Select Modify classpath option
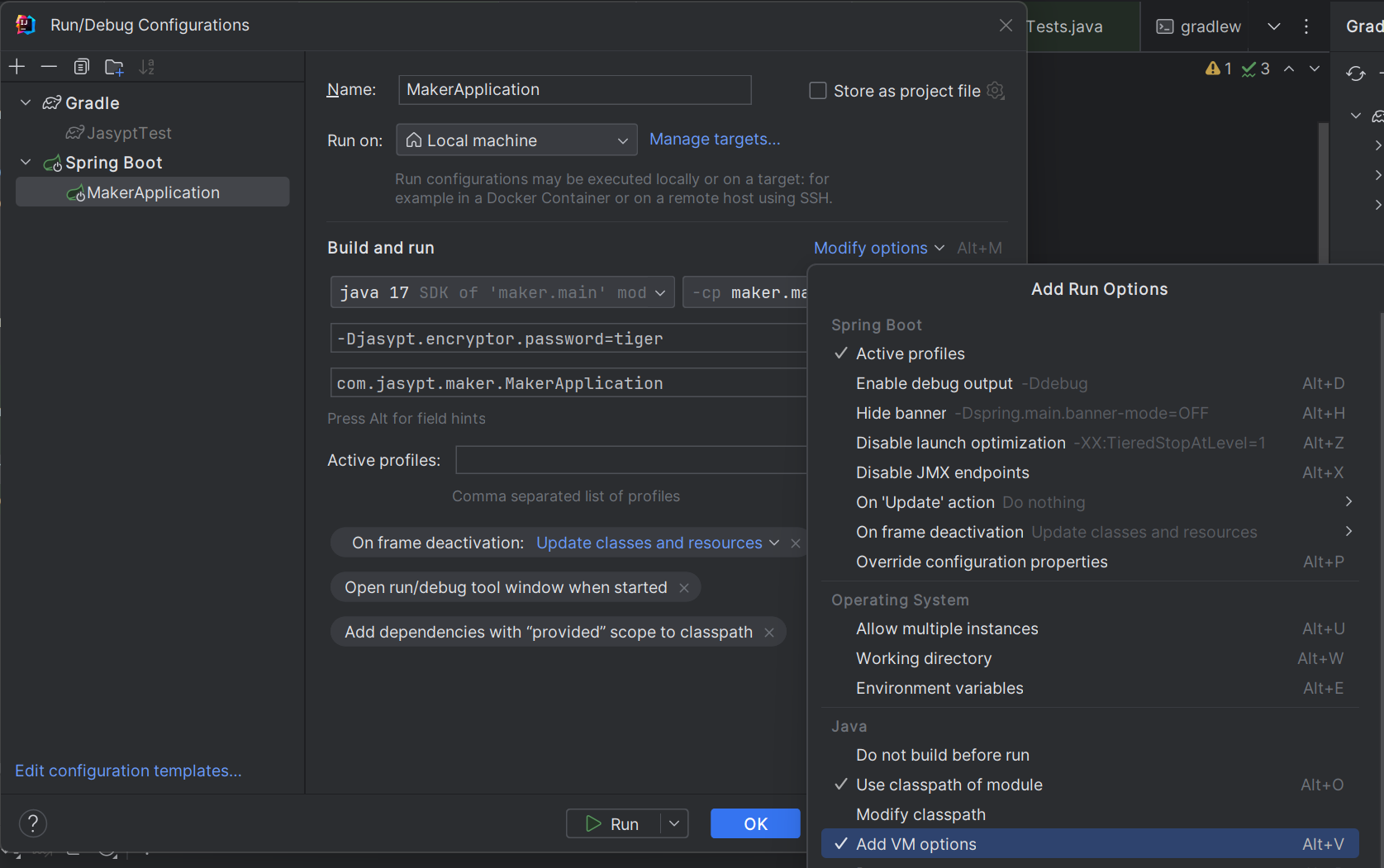The height and width of the screenshot is (868, 1384). click(x=1090, y=814)
